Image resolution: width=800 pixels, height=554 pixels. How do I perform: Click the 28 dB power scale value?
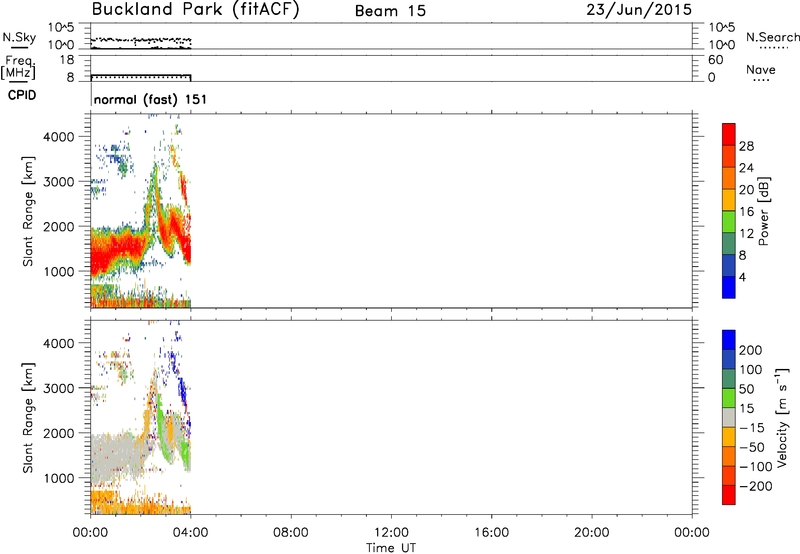(x=746, y=146)
